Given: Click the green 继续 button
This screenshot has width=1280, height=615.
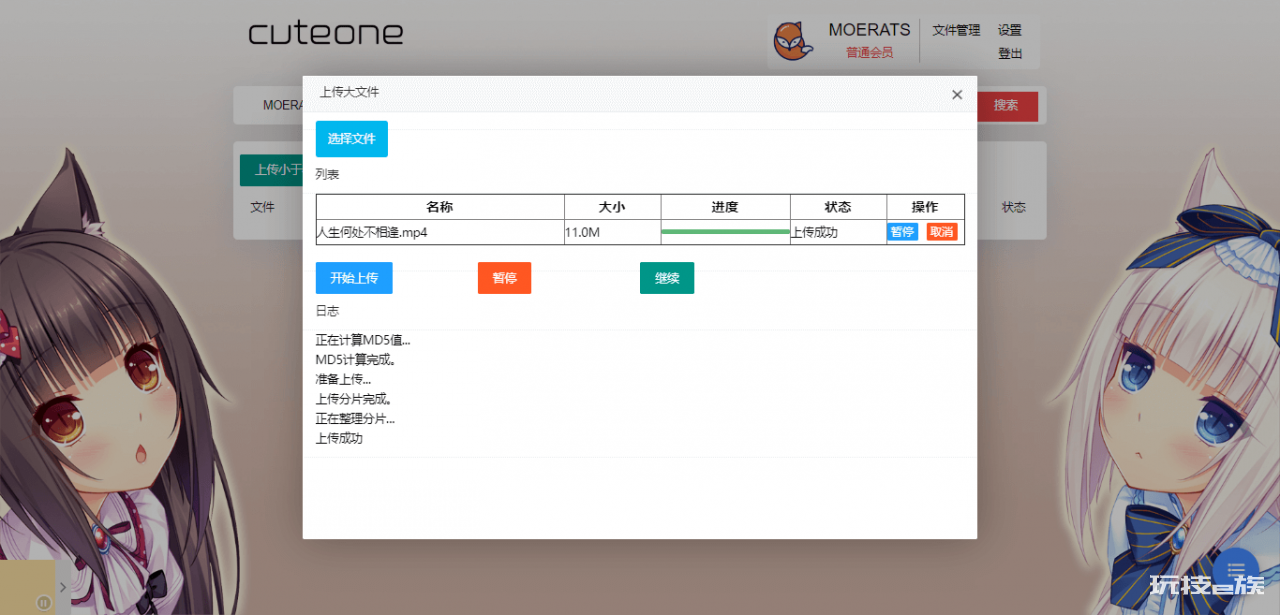Looking at the screenshot, I should 667,278.
